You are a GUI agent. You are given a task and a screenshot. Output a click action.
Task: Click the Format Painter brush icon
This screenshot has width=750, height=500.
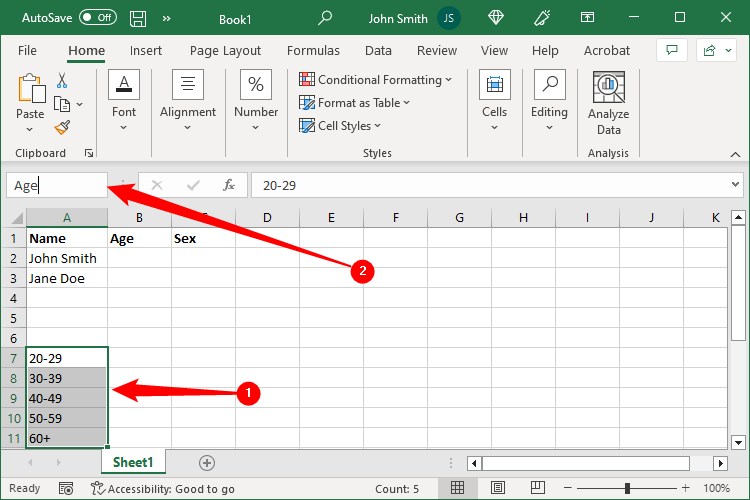click(x=62, y=127)
